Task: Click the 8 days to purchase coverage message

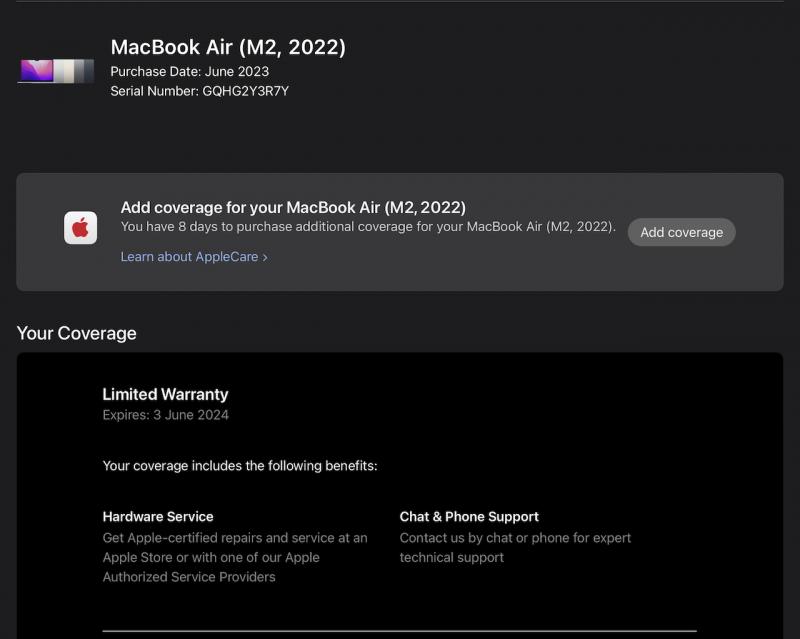Action: pos(368,227)
